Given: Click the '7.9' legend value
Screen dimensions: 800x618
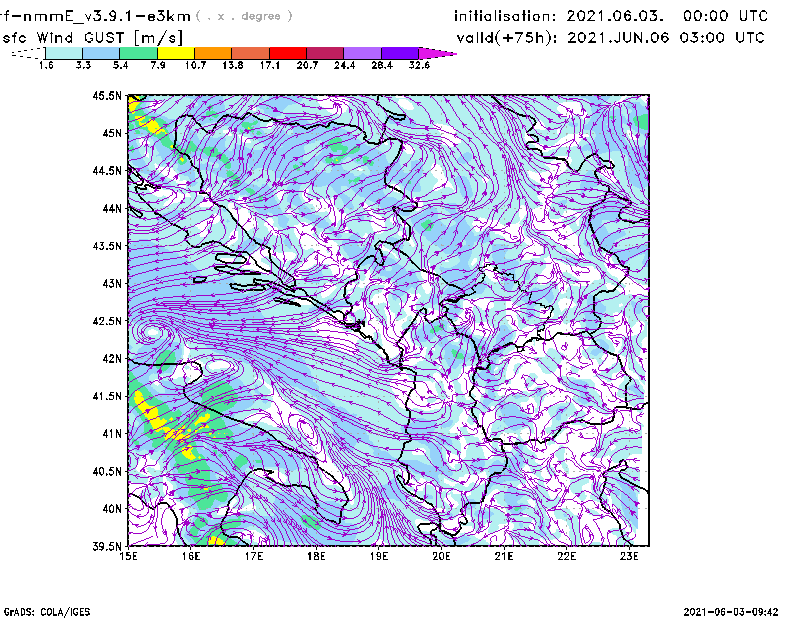Looking at the screenshot, I should (158, 65).
